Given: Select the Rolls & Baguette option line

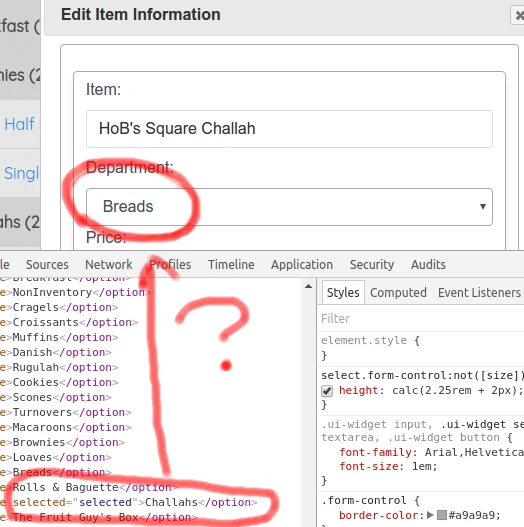Looking at the screenshot, I should 88,487.
